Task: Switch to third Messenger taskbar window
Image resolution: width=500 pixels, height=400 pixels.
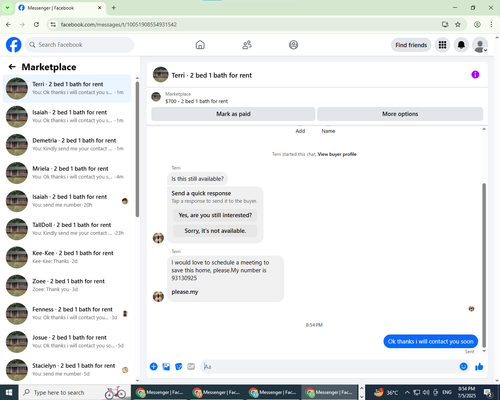Action: click(272, 392)
